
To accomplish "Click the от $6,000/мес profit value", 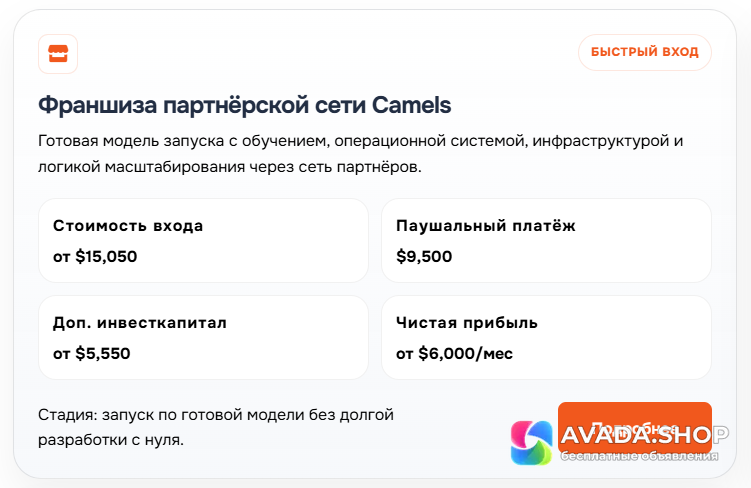I will click(x=454, y=353).
